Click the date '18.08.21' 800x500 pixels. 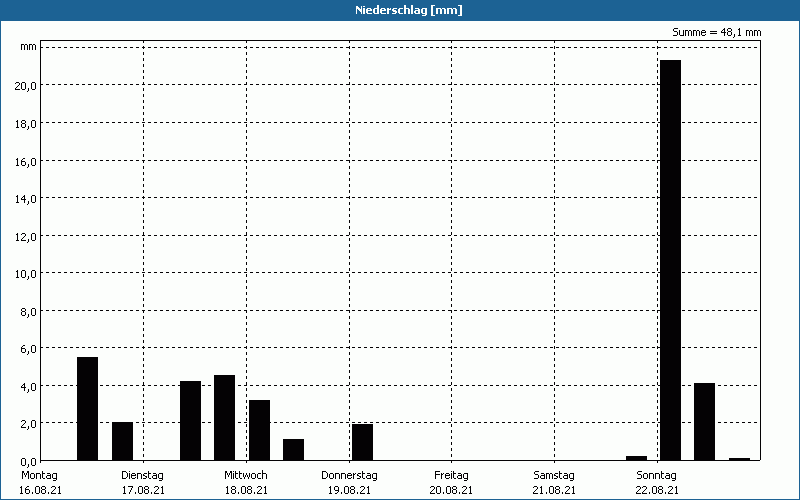[x=246, y=490]
